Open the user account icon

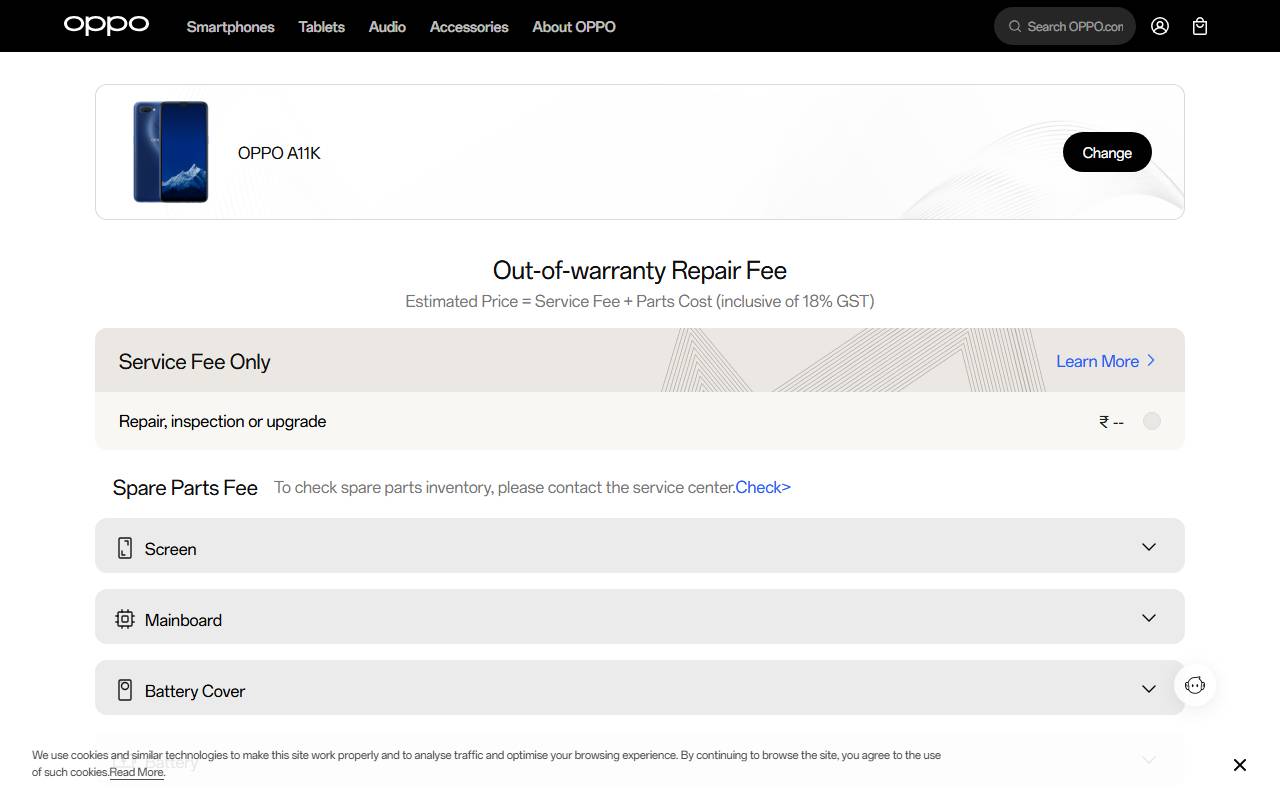point(1160,26)
